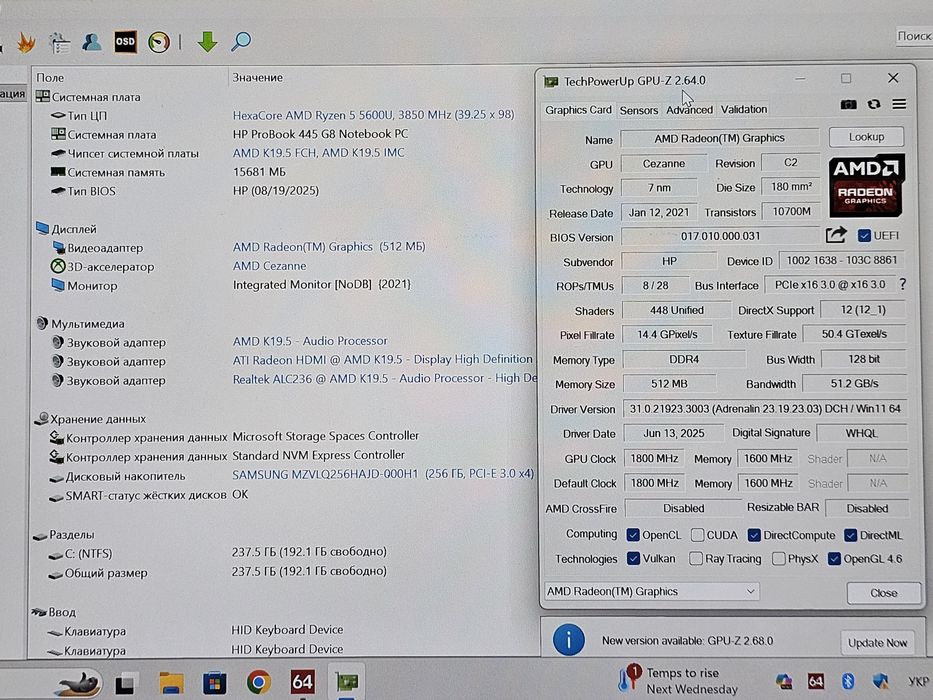Open the ATI Radeon HDMI audio adapter link
The height and width of the screenshot is (700, 933).
(382, 360)
